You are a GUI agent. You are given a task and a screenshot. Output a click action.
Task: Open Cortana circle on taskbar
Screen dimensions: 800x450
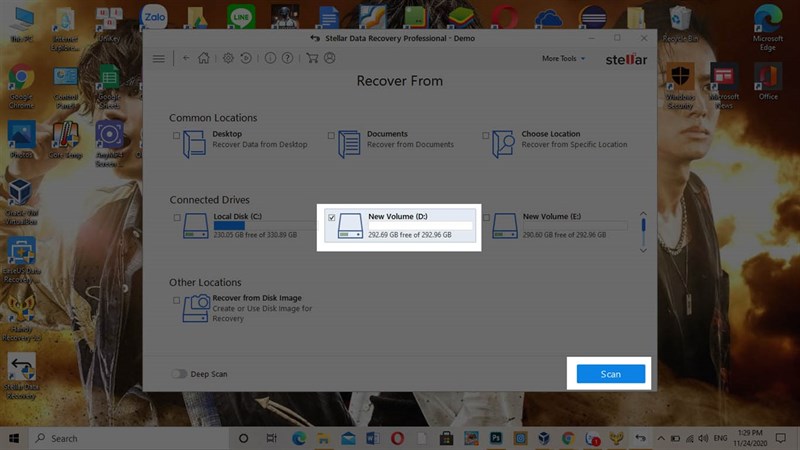pos(243,438)
